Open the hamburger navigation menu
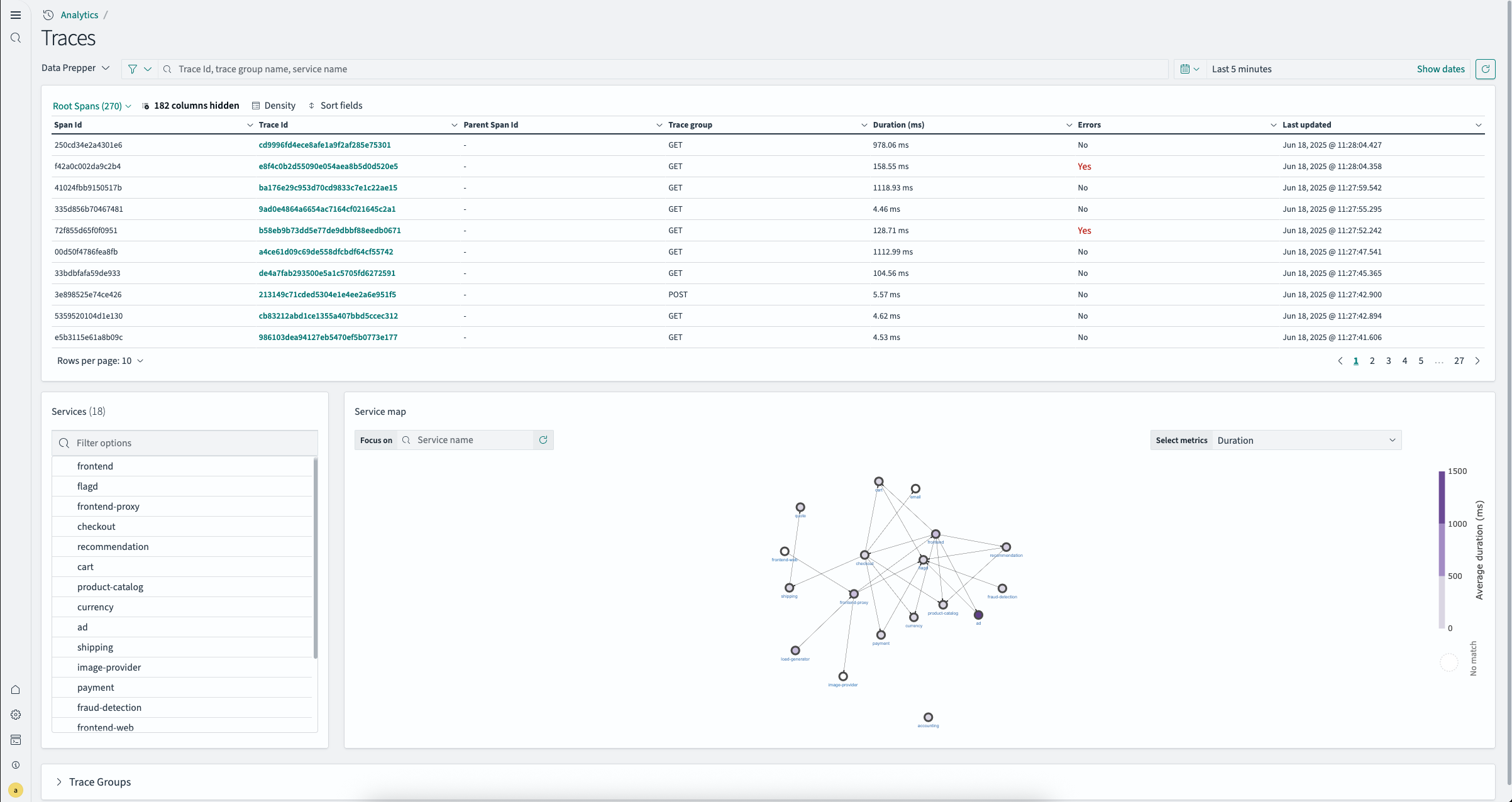 16,15
